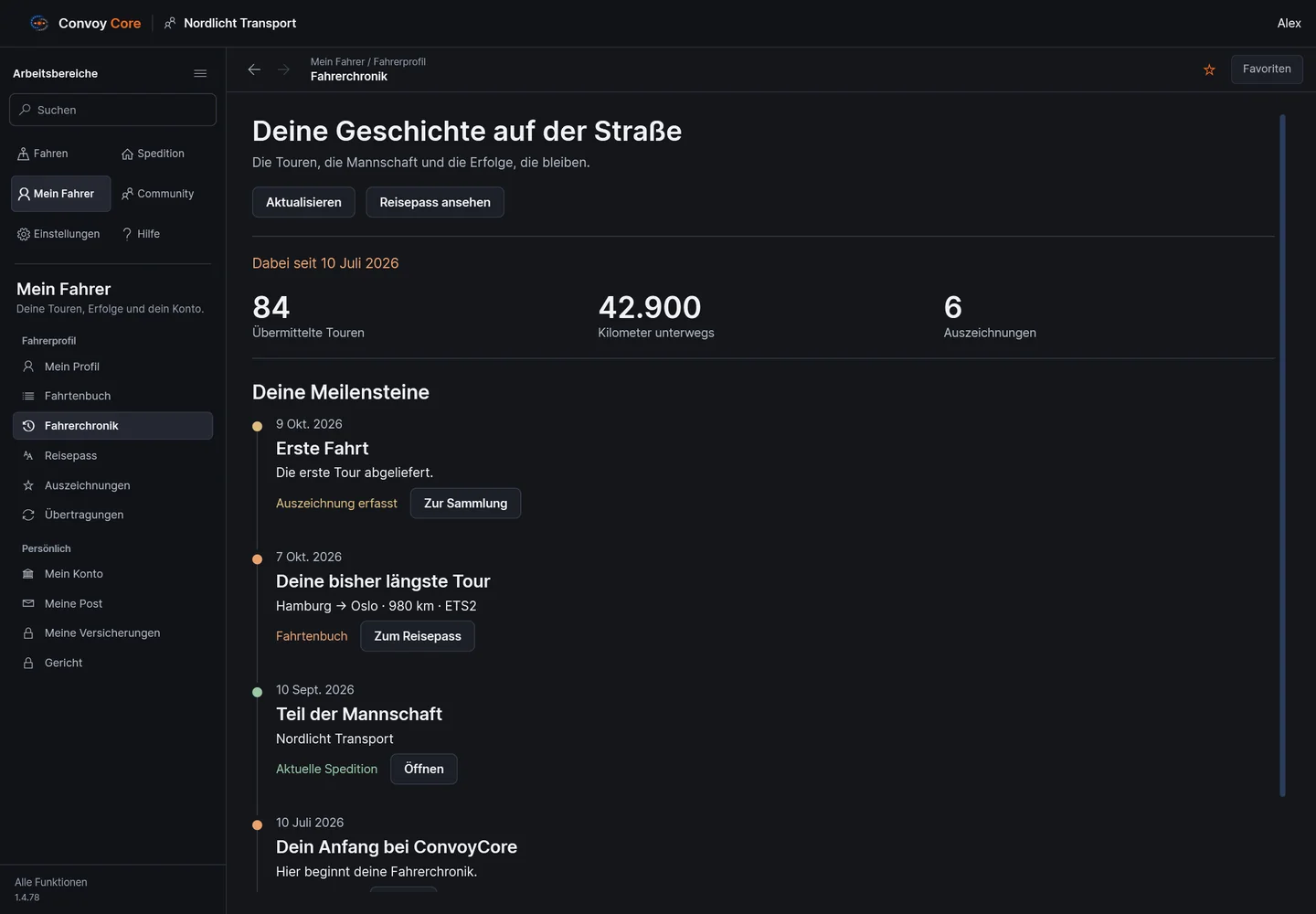Open the Spedition workspace
Viewport: 1316px width, 914px height.
pyautogui.click(x=154, y=154)
